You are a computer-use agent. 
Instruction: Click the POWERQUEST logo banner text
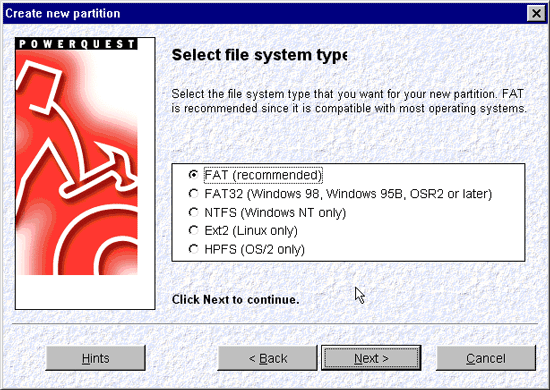click(76, 44)
